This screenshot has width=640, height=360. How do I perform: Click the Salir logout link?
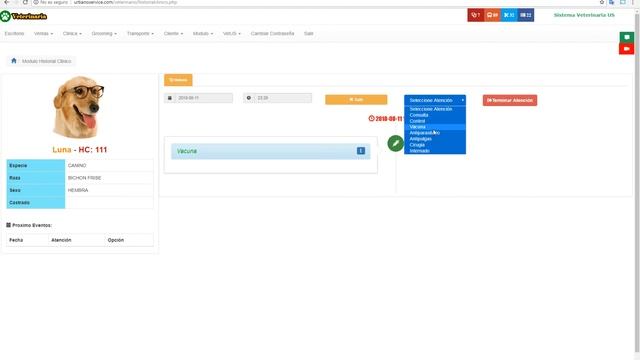point(309,33)
